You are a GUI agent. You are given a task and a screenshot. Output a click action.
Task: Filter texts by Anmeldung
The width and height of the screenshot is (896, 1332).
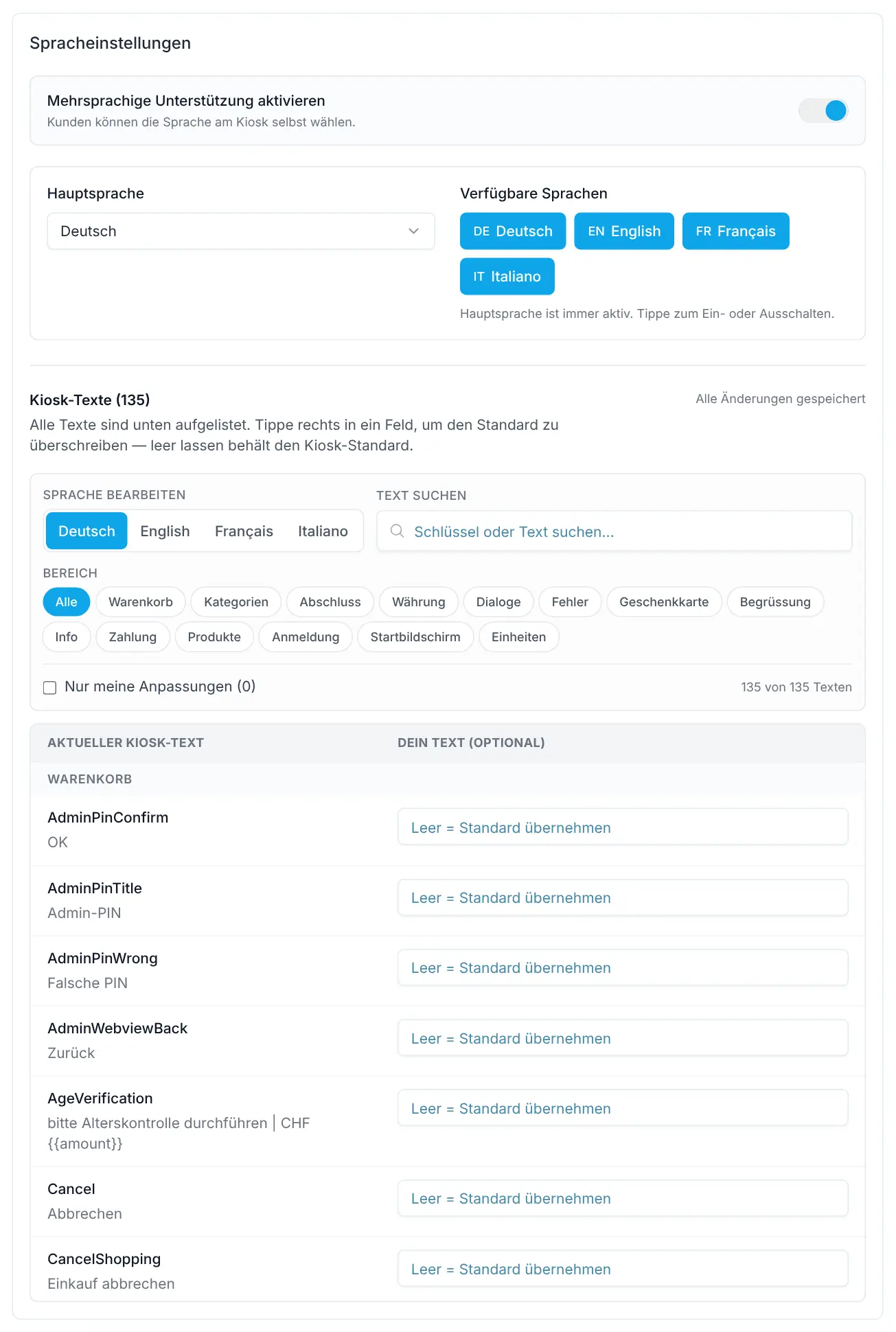(x=306, y=637)
